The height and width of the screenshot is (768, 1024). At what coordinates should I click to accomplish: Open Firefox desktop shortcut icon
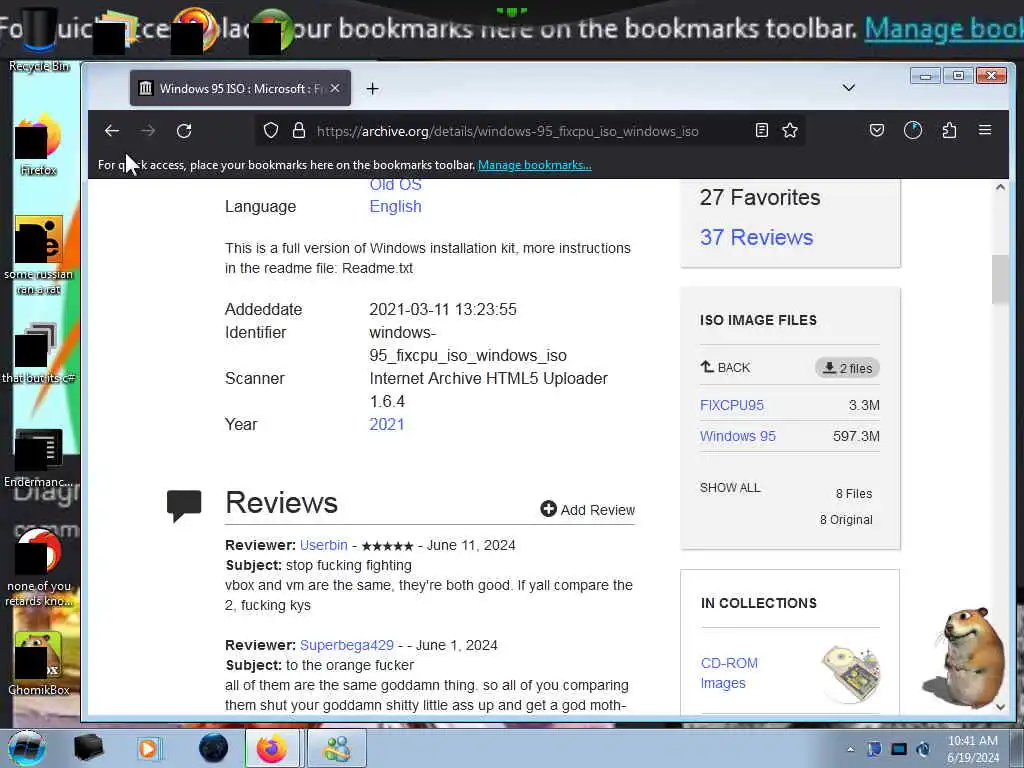tap(38, 145)
